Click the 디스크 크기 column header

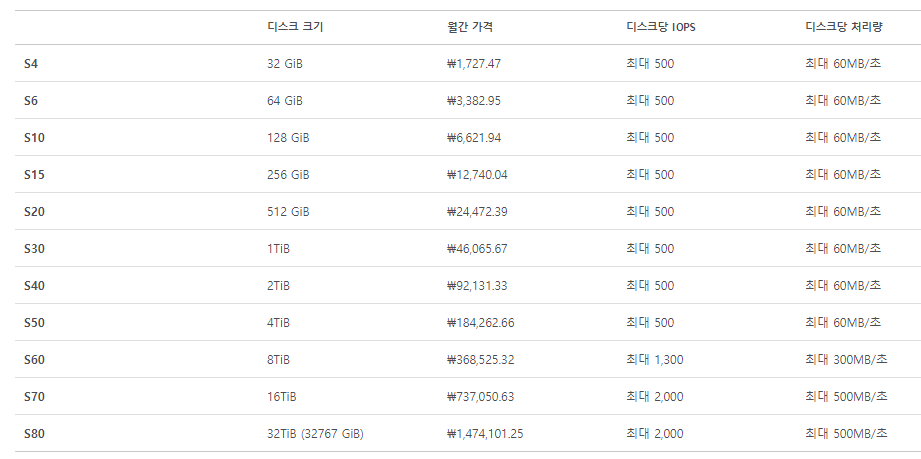(294, 27)
